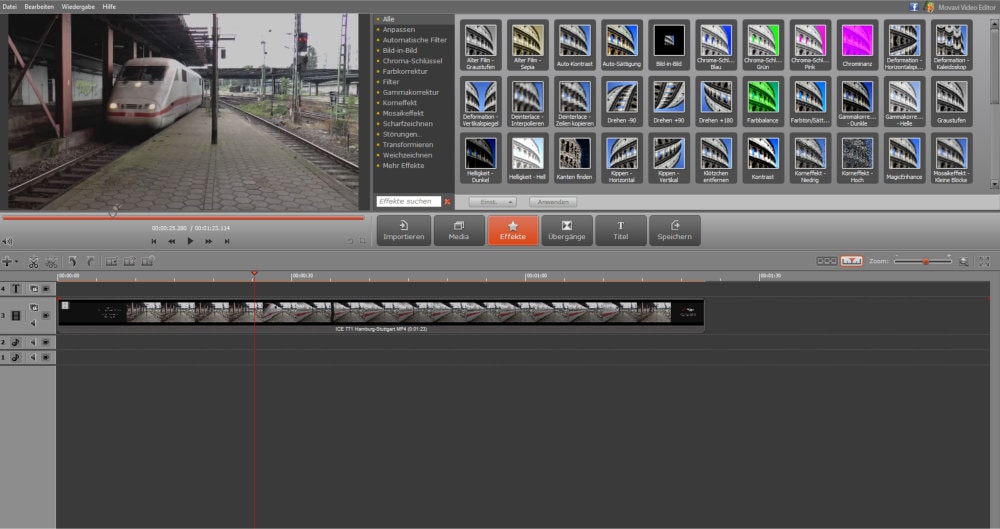
Task: Select the Farbbalance effect
Action: click(763, 101)
